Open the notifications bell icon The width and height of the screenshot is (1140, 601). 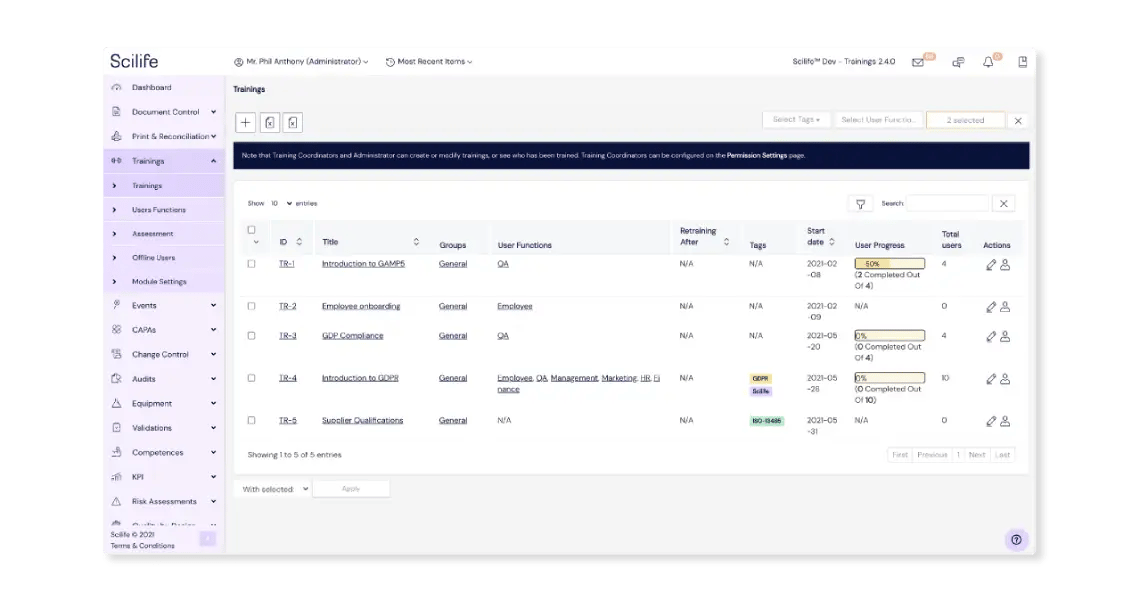(x=988, y=62)
